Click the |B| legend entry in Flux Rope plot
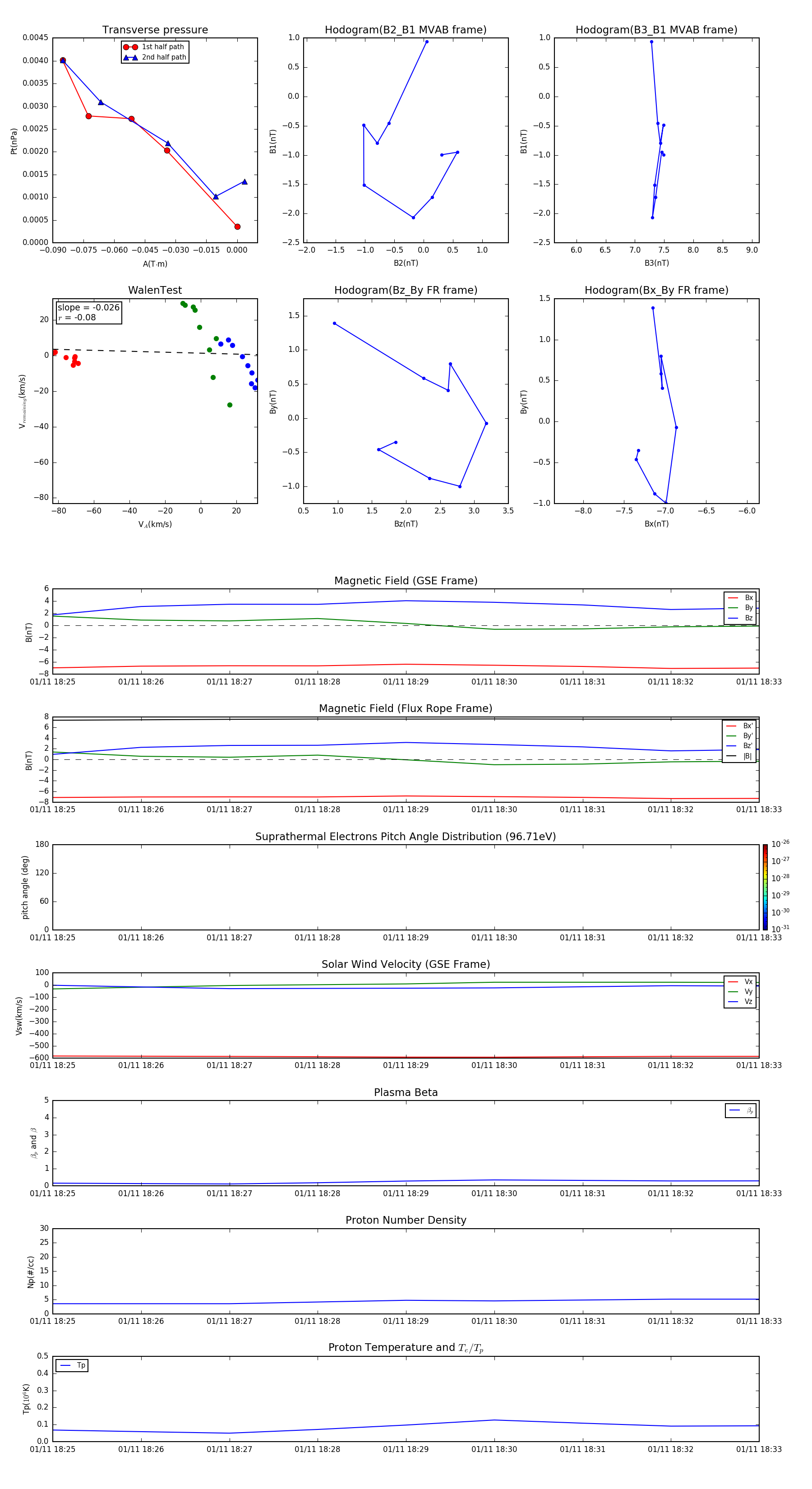The height and width of the screenshot is (1489, 812). pos(739,756)
